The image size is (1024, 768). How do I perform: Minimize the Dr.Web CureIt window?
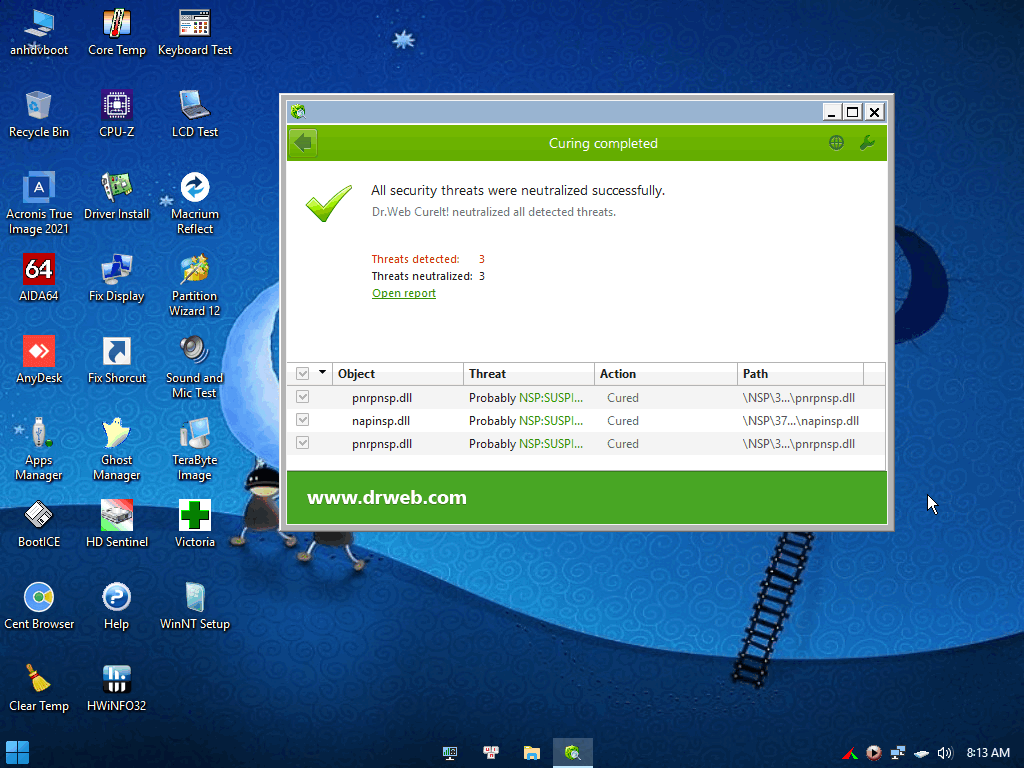pos(831,112)
